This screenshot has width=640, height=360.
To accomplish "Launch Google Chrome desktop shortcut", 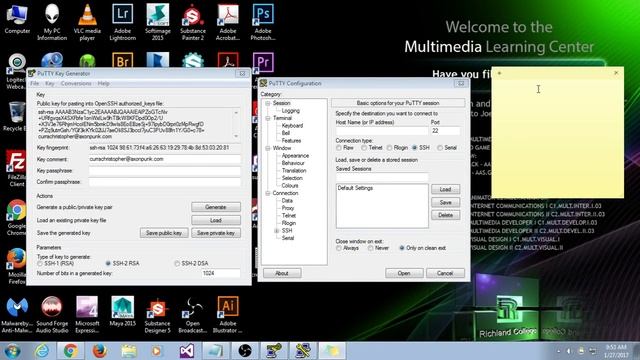I will 16,217.
